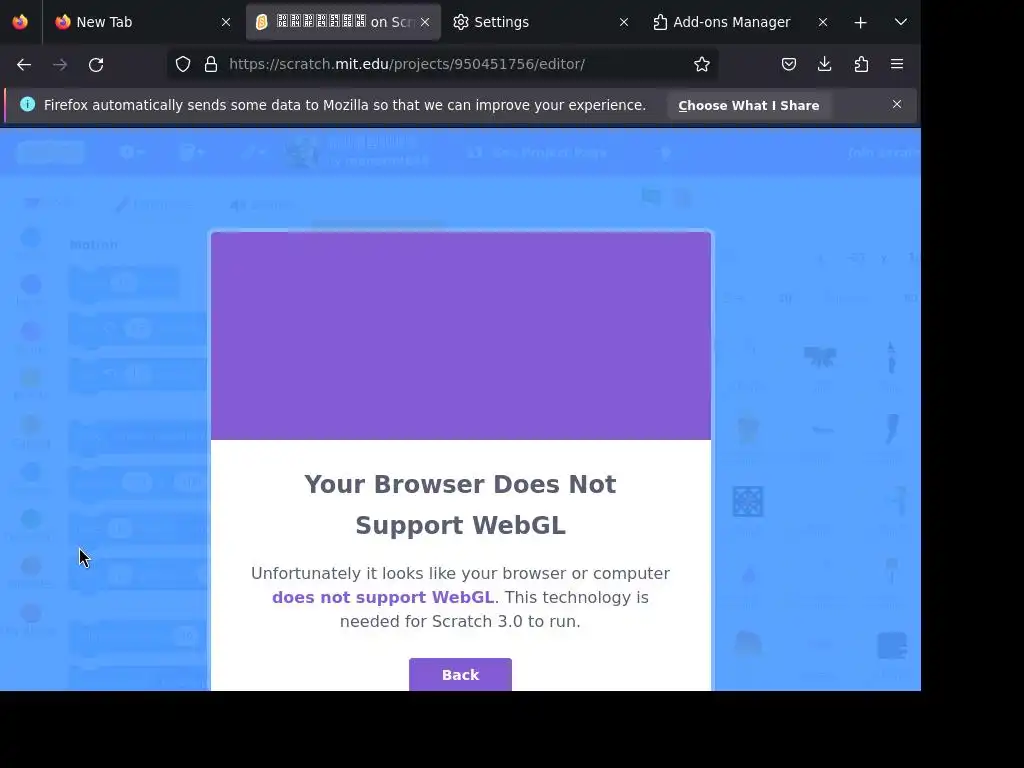This screenshot has width=1024, height=768.
Task: Close the Settings tab
Action: 624,22
